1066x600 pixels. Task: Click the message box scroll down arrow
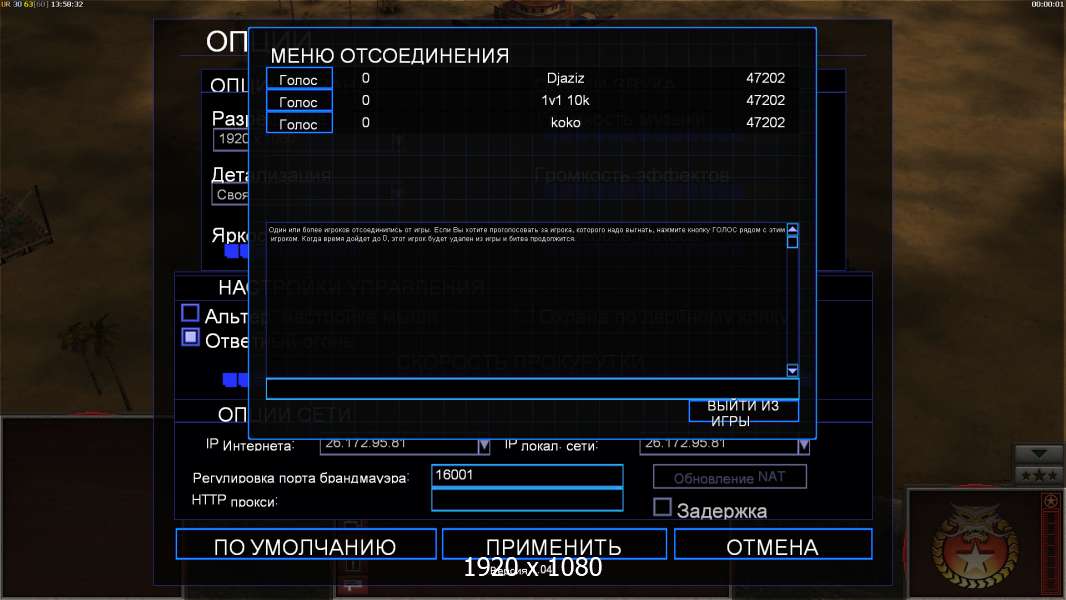coord(792,370)
